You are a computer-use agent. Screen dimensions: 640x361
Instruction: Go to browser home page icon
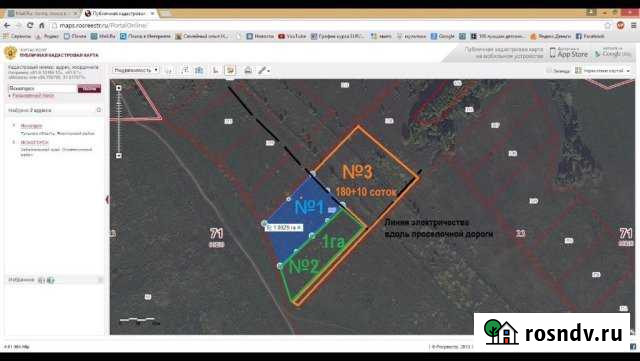click(x=42, y=25)
